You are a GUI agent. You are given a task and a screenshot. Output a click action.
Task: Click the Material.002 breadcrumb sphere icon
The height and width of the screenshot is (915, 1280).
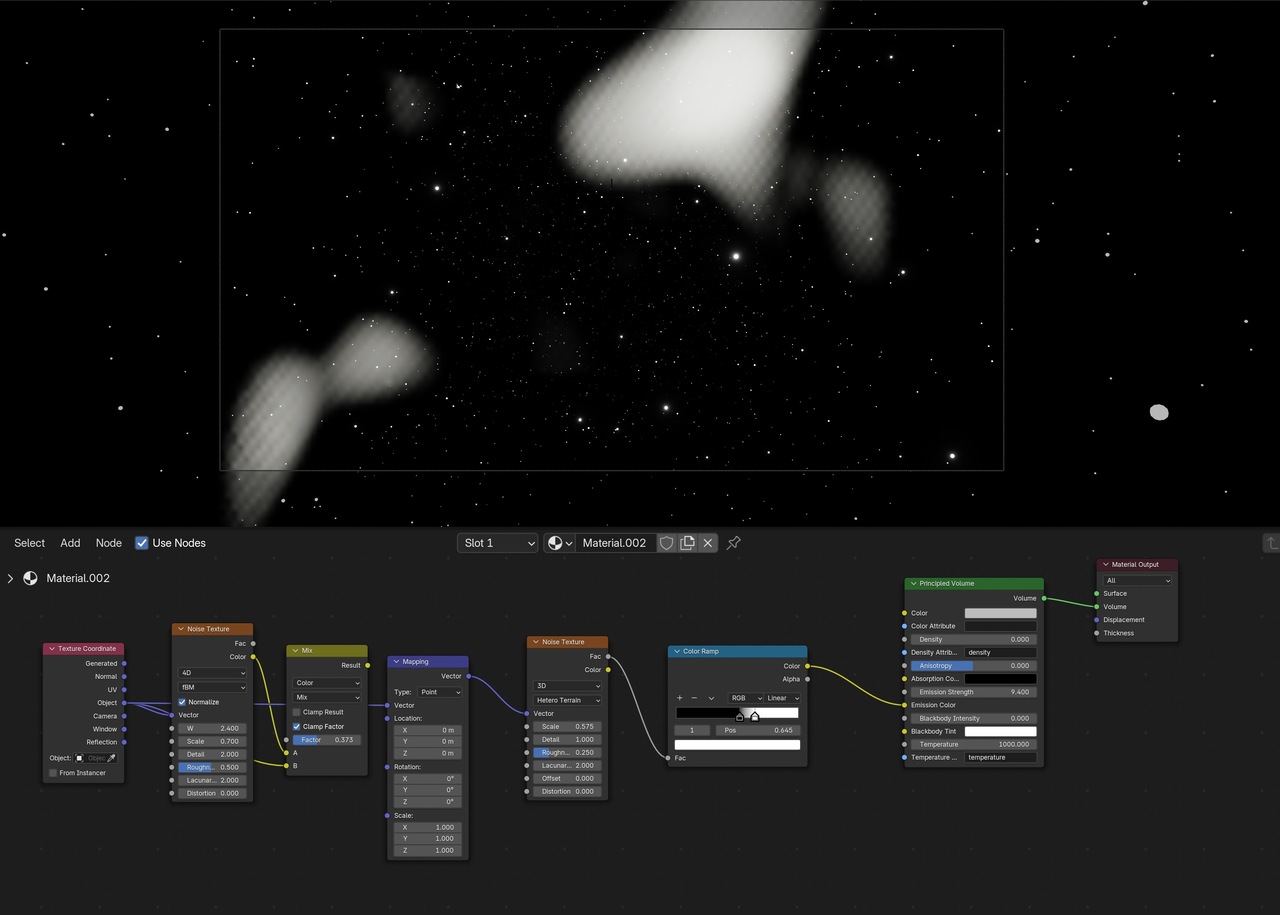click(x=30, y=578)
